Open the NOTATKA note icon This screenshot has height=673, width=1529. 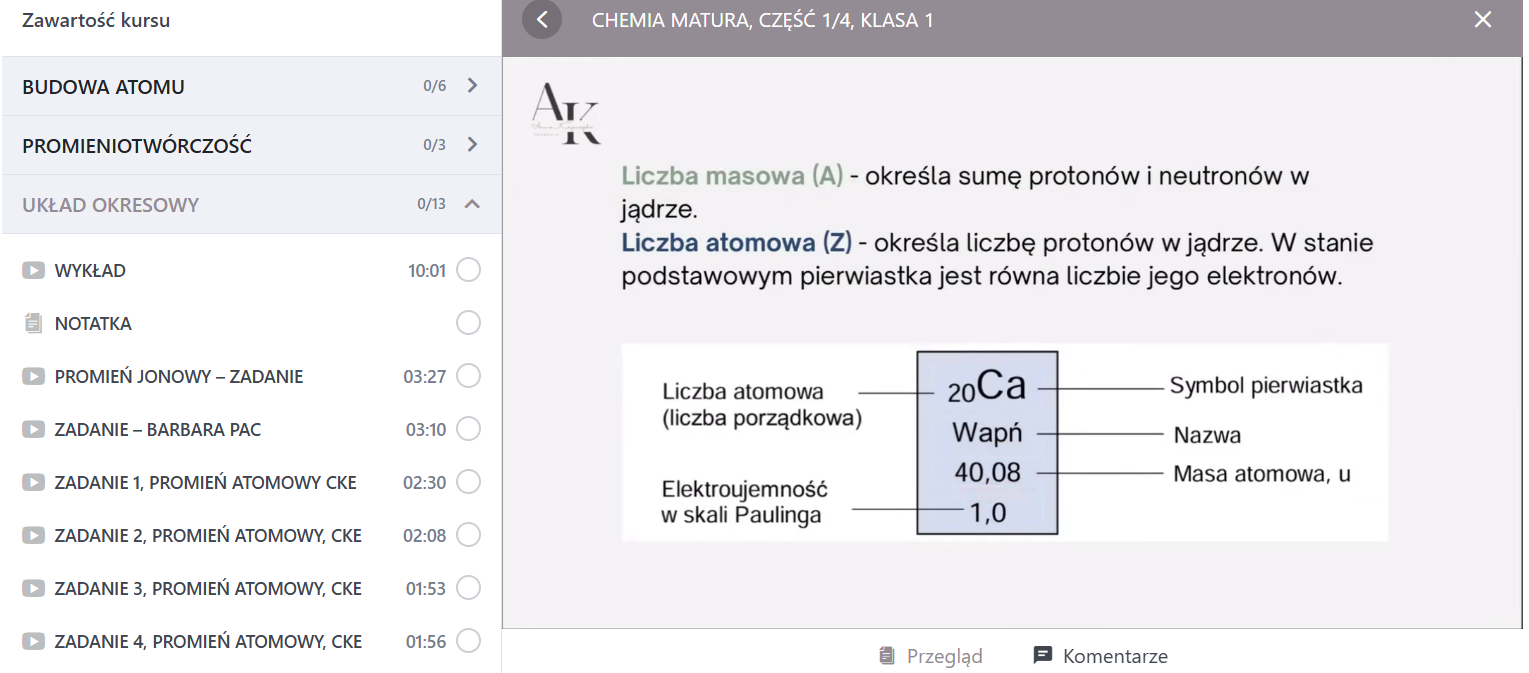pyautogui.click(x=33, y=322)
